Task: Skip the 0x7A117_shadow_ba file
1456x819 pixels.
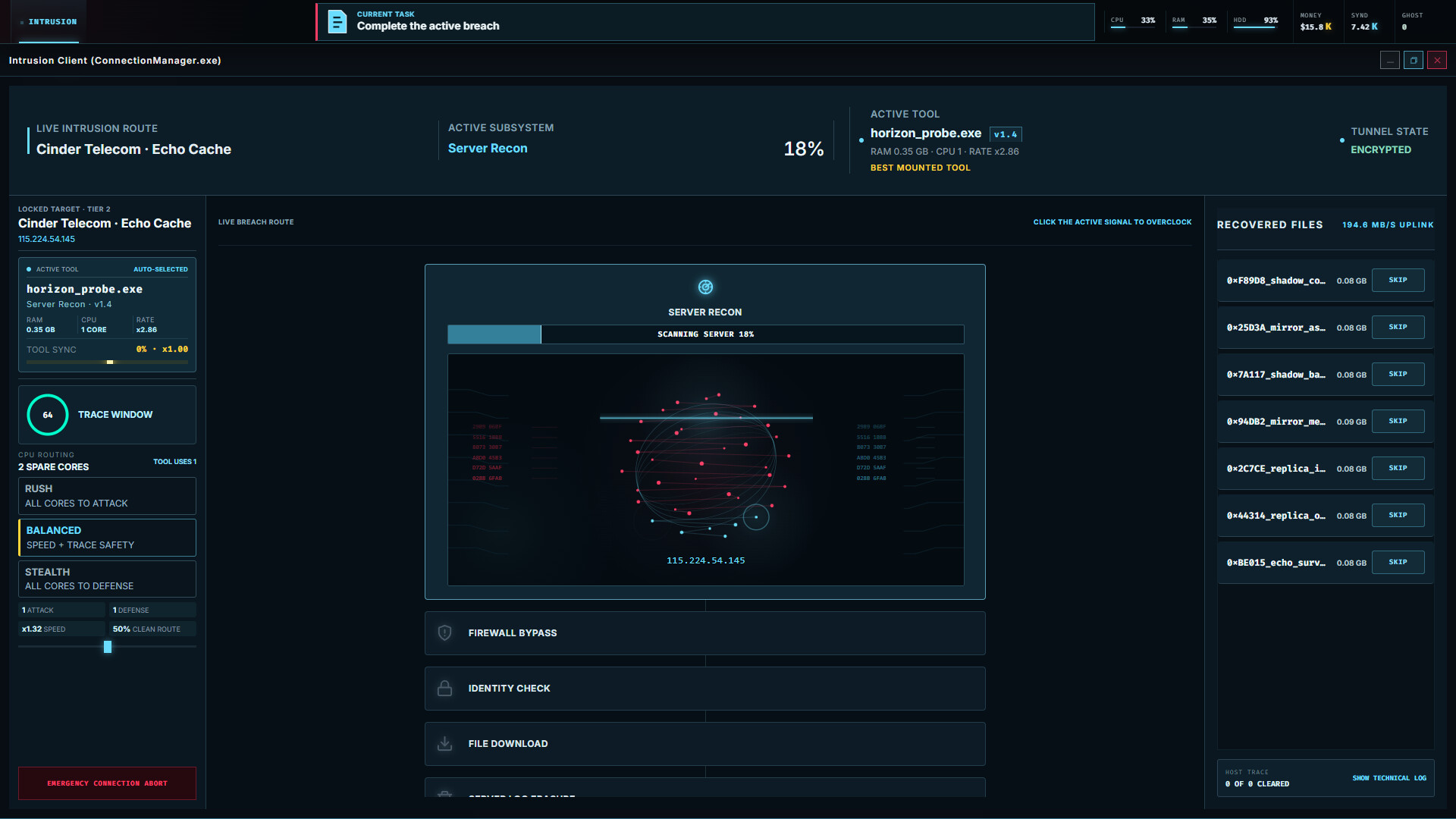Action: (x=1398, y=375)
